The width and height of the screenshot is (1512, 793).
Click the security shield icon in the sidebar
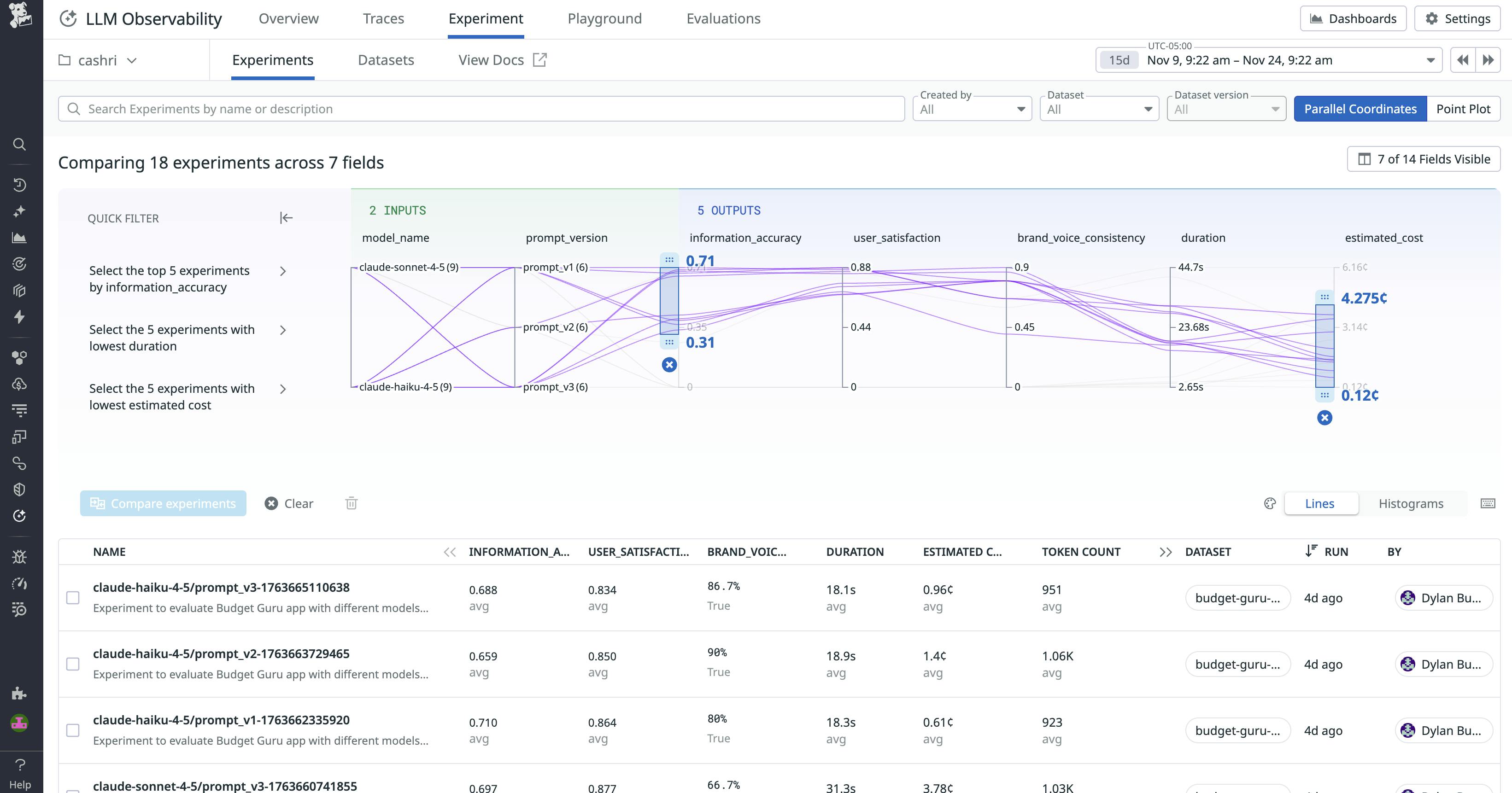pyautogui.click(x=20, y=489)
